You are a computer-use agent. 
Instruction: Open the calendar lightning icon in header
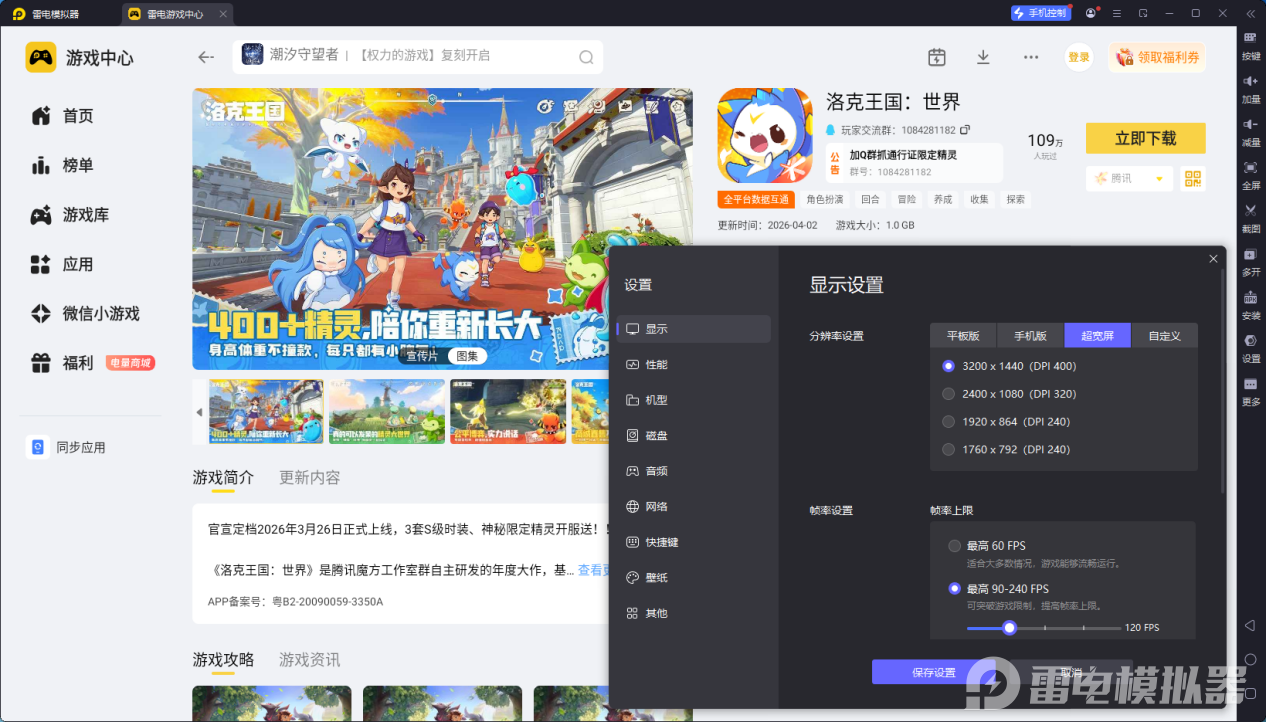pyautogui.click(x=936, y=57)
